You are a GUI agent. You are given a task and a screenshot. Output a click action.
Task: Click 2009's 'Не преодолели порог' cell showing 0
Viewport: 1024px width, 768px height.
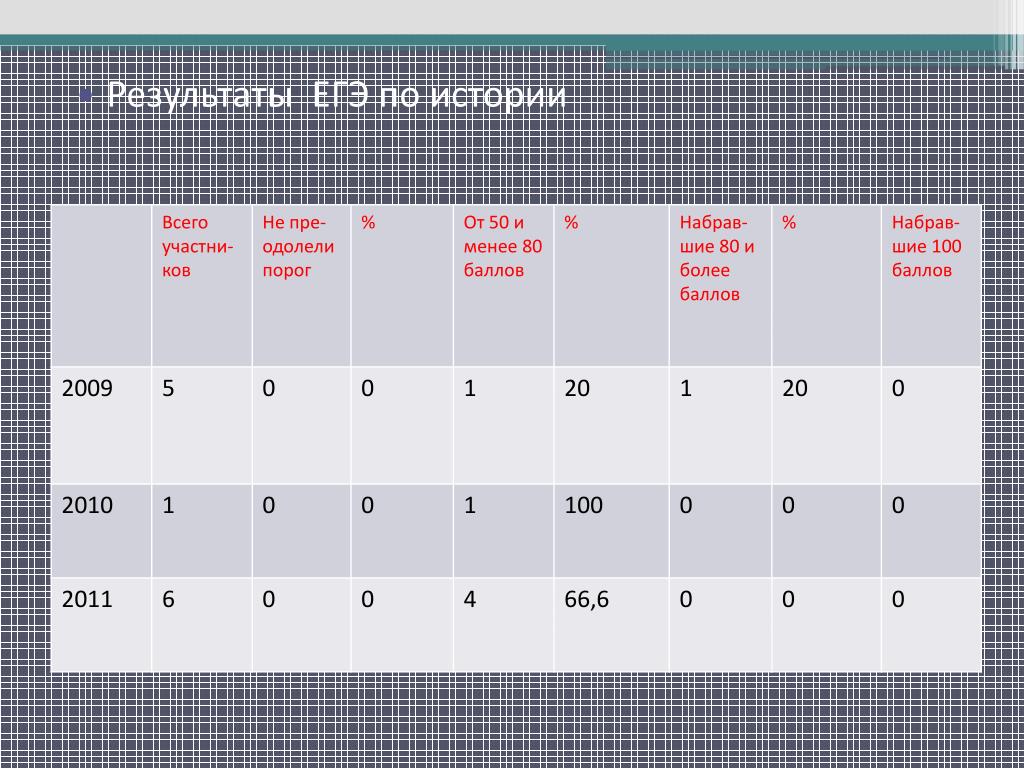[302, 425]
